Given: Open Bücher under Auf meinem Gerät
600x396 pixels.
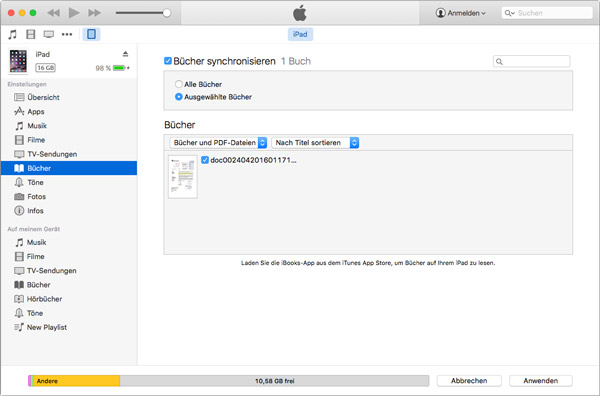Looking at the screenshot, I should 69,285.
